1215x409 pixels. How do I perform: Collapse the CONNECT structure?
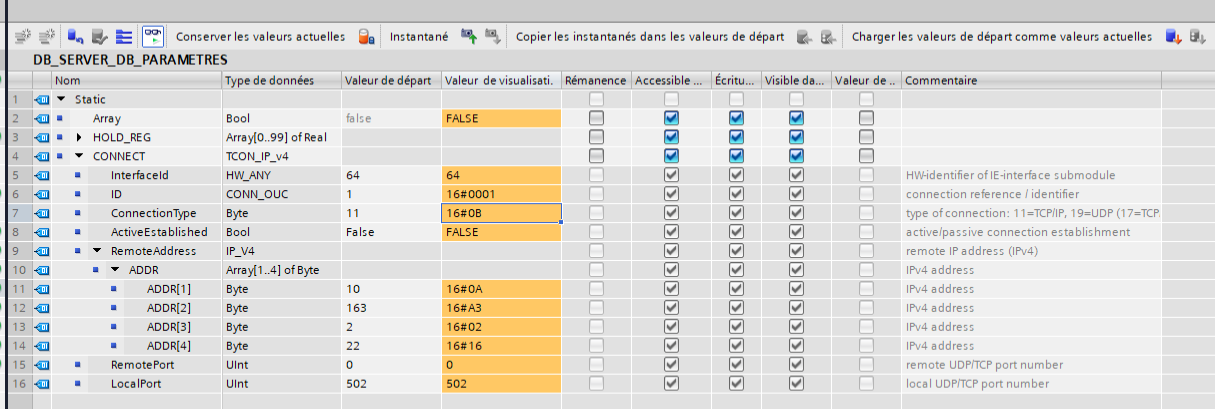tap(80, 156)
